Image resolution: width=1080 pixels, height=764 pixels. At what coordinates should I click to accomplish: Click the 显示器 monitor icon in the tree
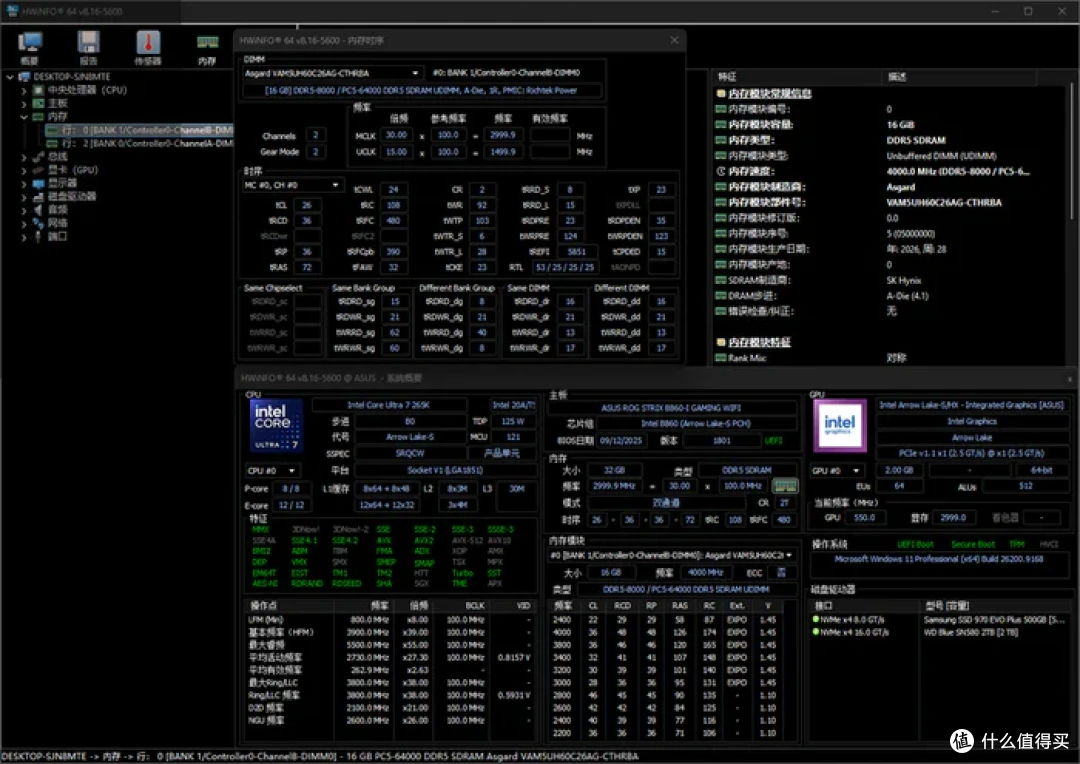(x=39, y=183)
